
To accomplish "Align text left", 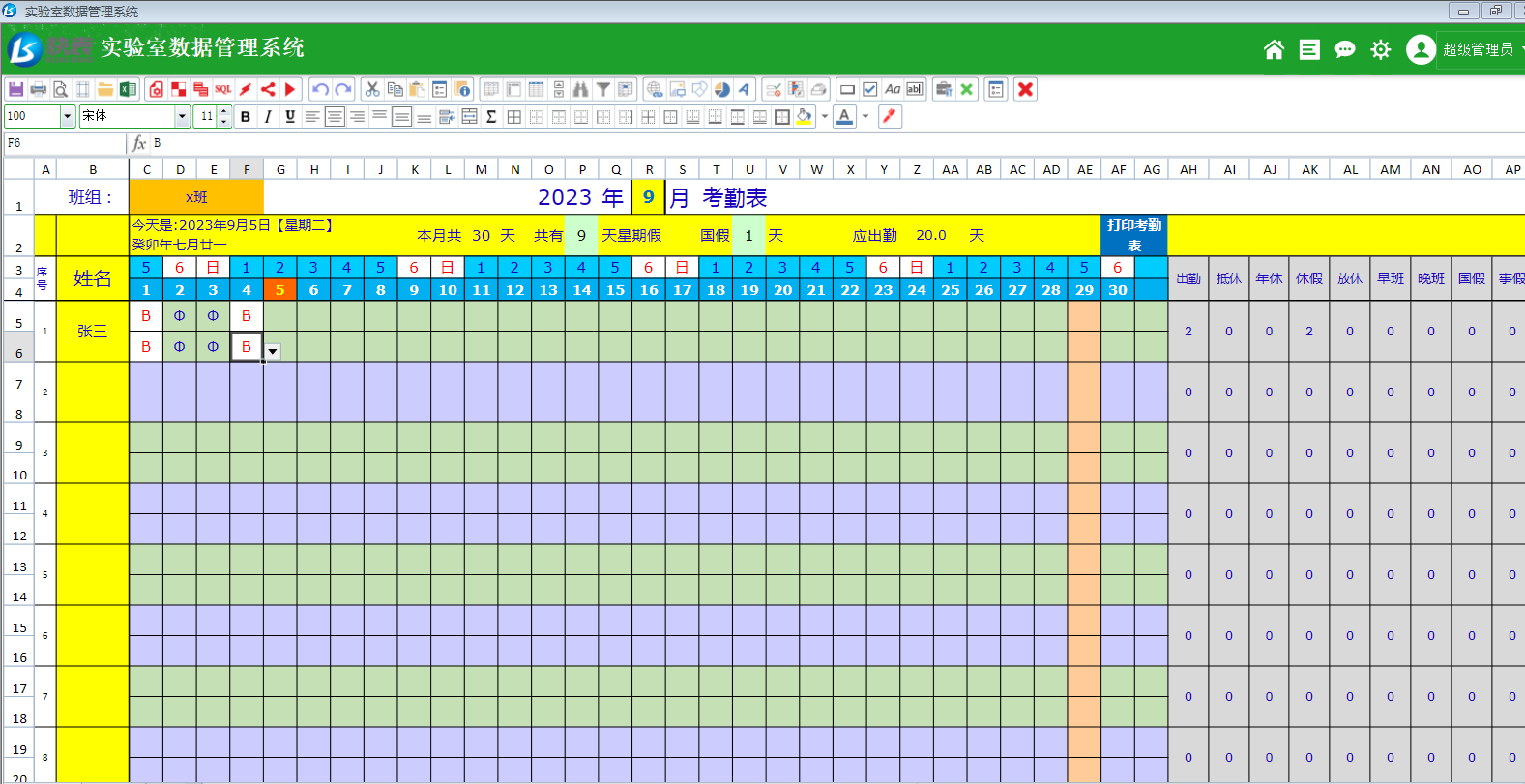I will 312,117.
